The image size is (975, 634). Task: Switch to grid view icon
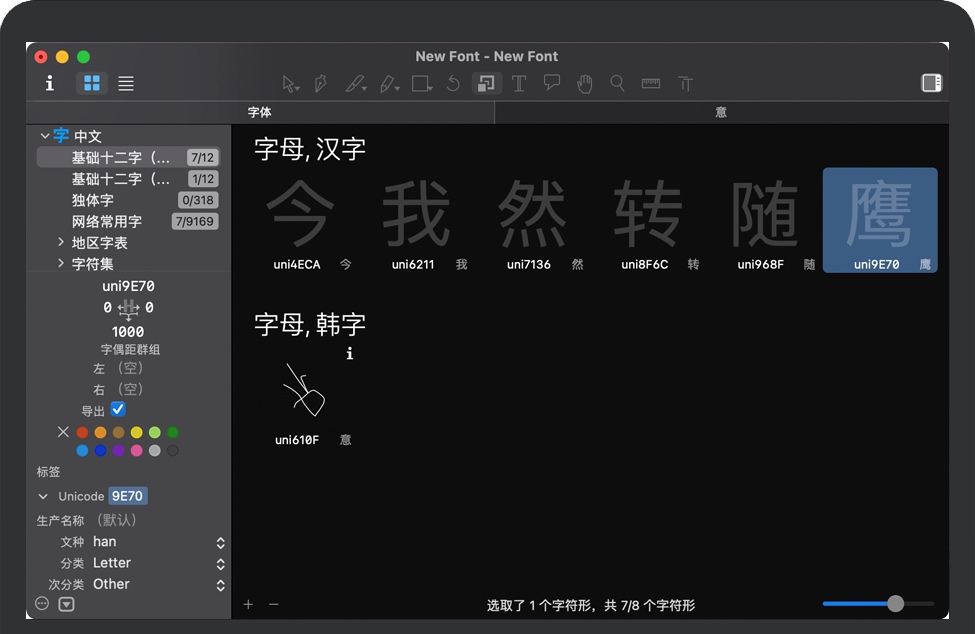click(92, 84)
